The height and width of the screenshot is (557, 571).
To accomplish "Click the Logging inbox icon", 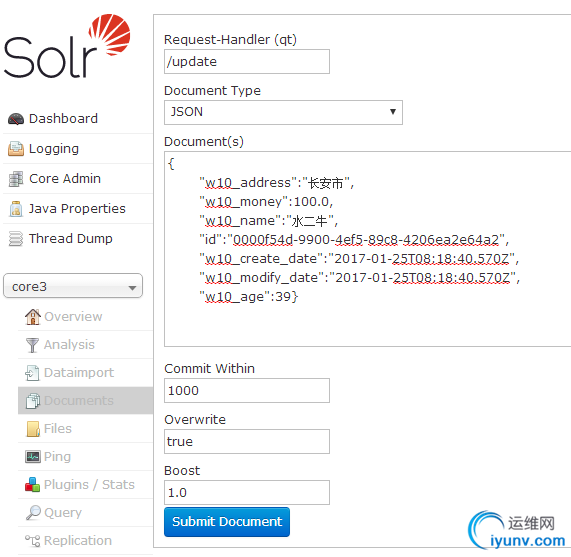I will [16, 149].
